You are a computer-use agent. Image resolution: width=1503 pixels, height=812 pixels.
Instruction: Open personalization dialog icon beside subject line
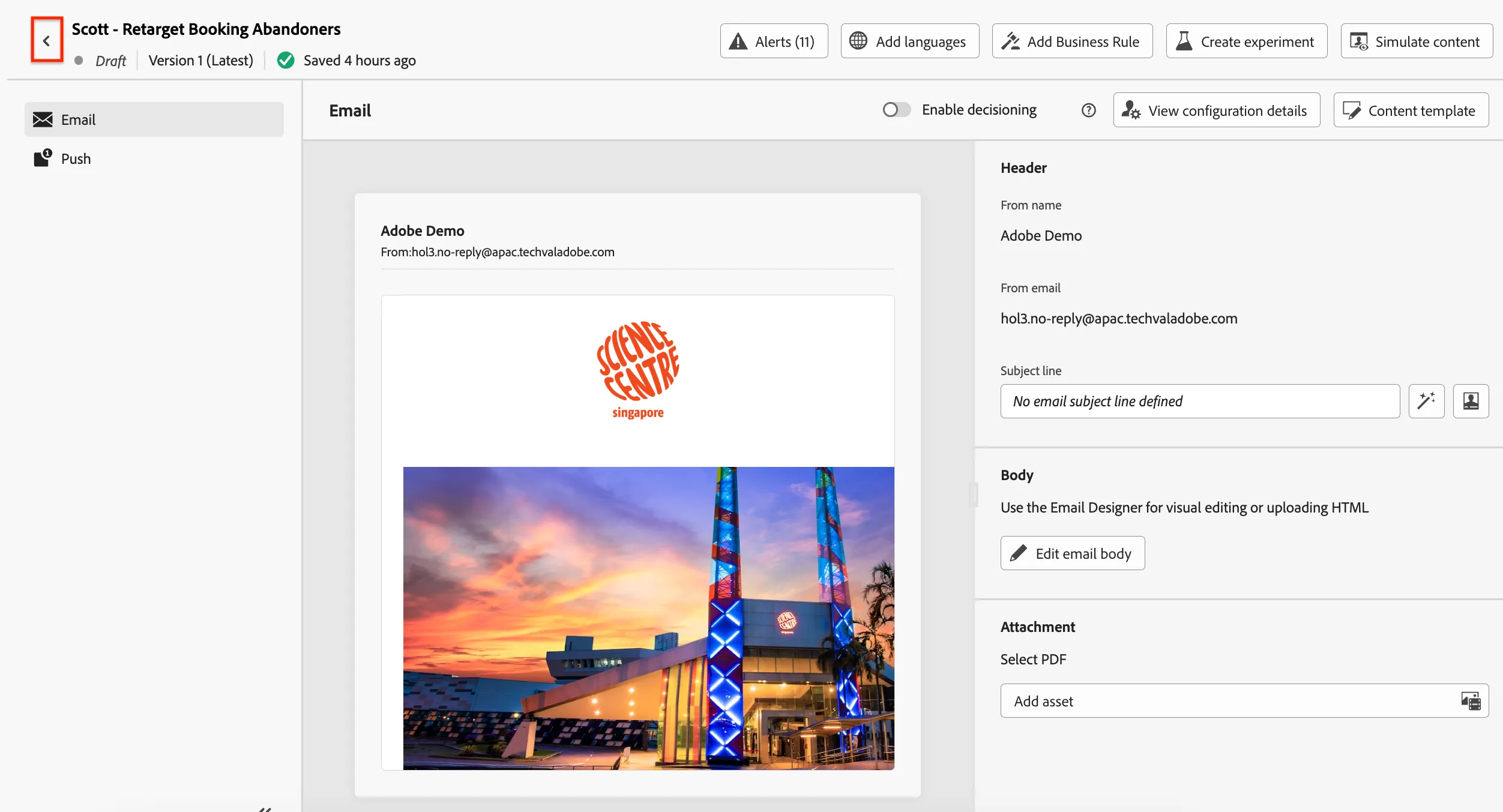[x=1471, y=401]
